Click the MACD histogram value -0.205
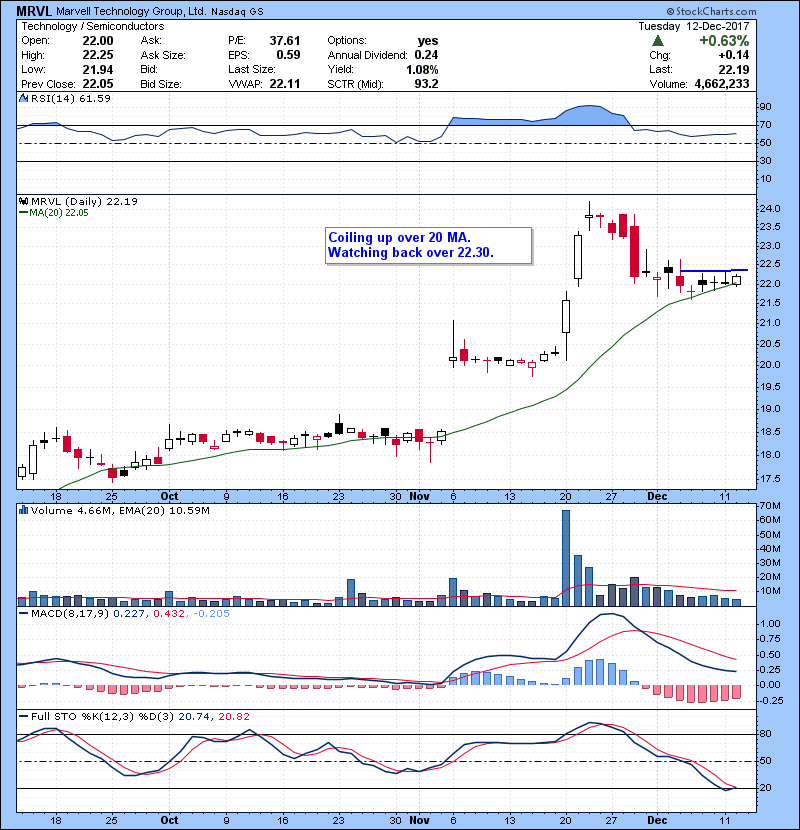Viewport: 800px width, 830px height. (211, 614)
